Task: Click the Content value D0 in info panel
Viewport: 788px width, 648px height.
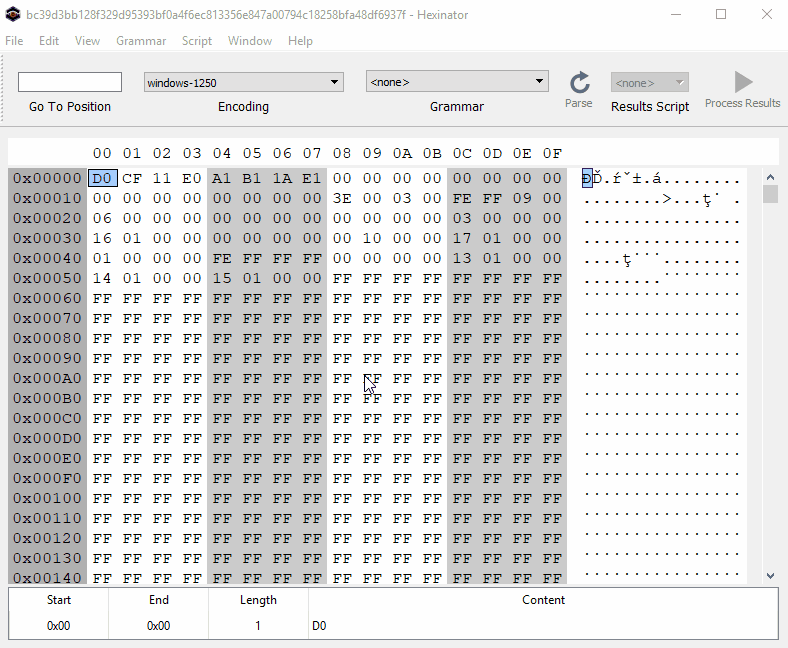Action: coord(319,626)
